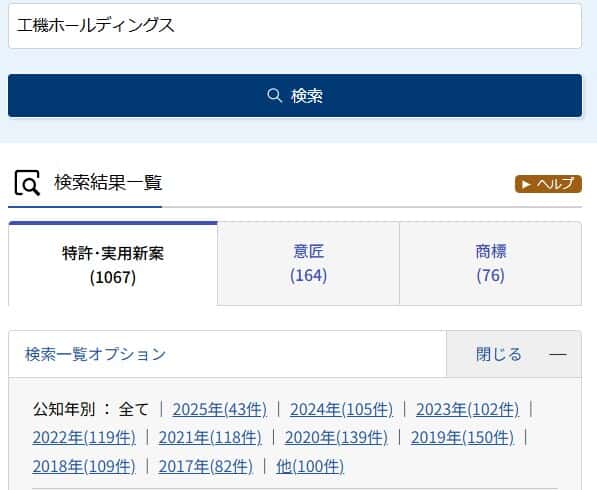
Task: Click the magnifier icon in search button
Action: point(274,96)
